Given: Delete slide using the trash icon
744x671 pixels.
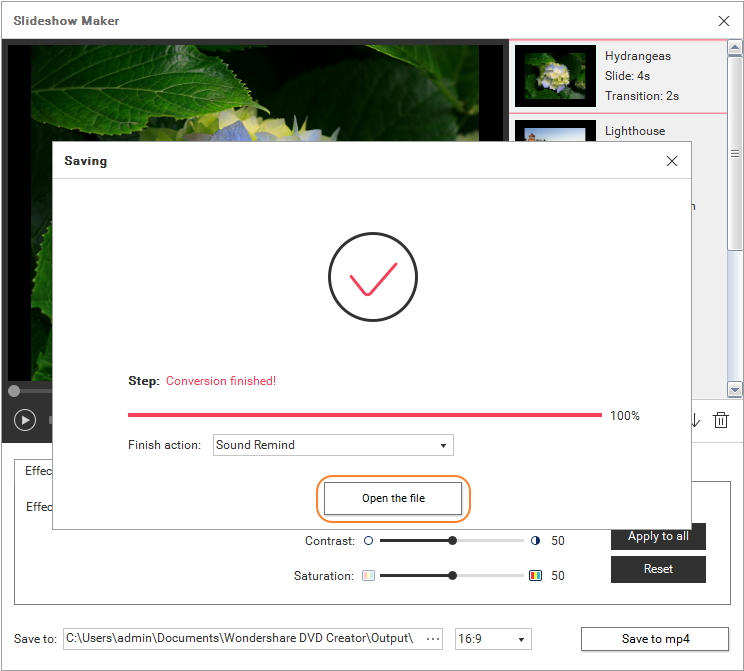Looking at the screenshot, I should [720, 420].
